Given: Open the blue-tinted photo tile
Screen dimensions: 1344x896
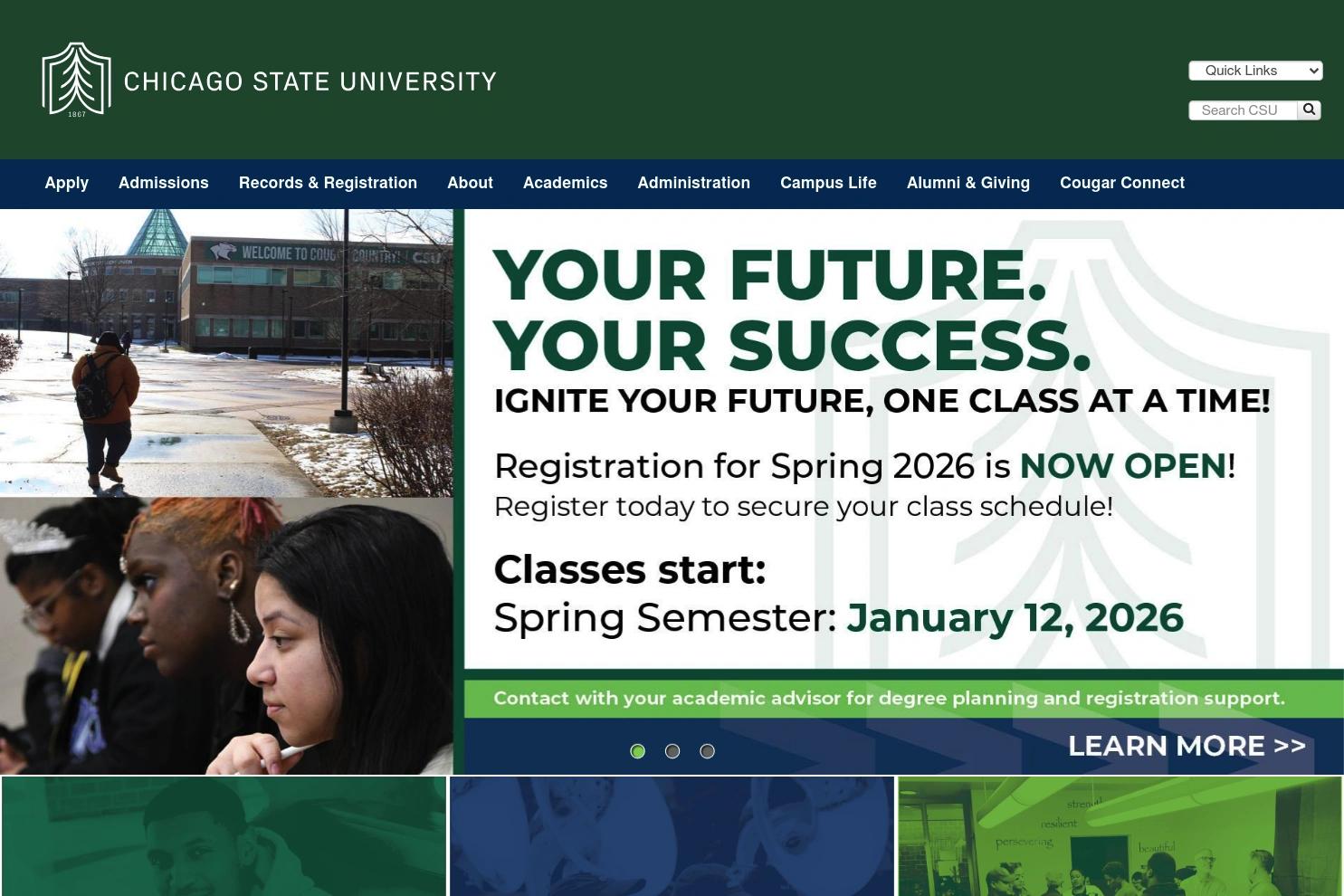Looking at the screenshot, I should pos(672,836).
